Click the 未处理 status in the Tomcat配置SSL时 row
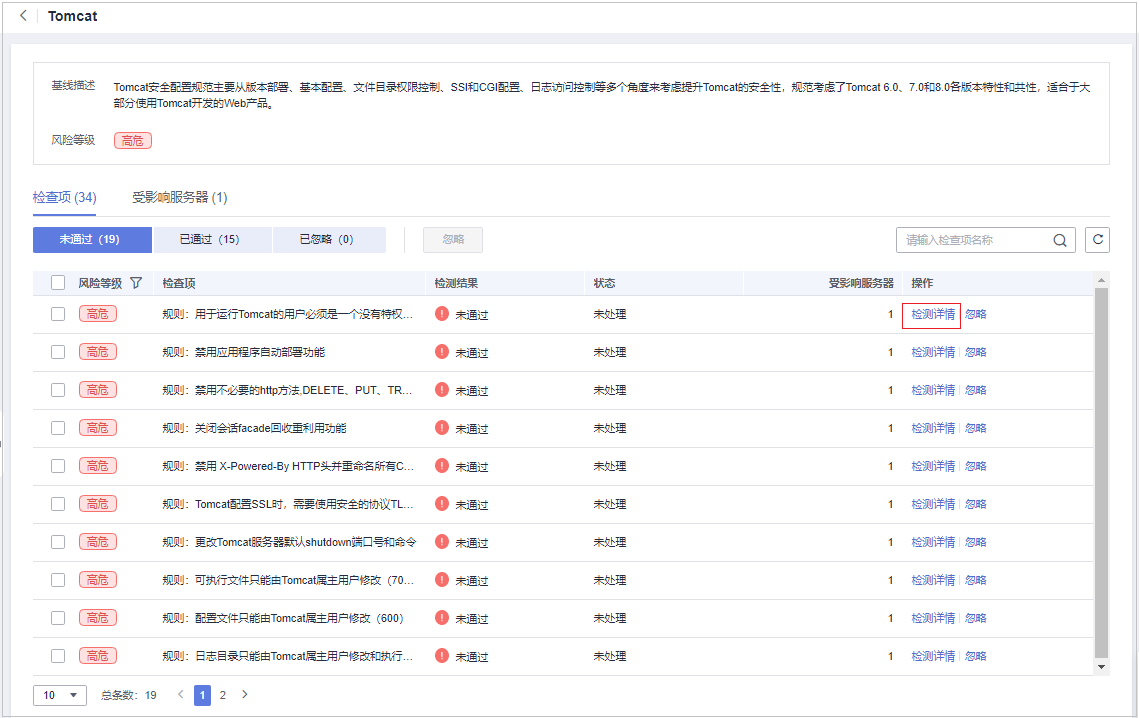This screenshot has width=1139, height=718. tap(609, 504)
